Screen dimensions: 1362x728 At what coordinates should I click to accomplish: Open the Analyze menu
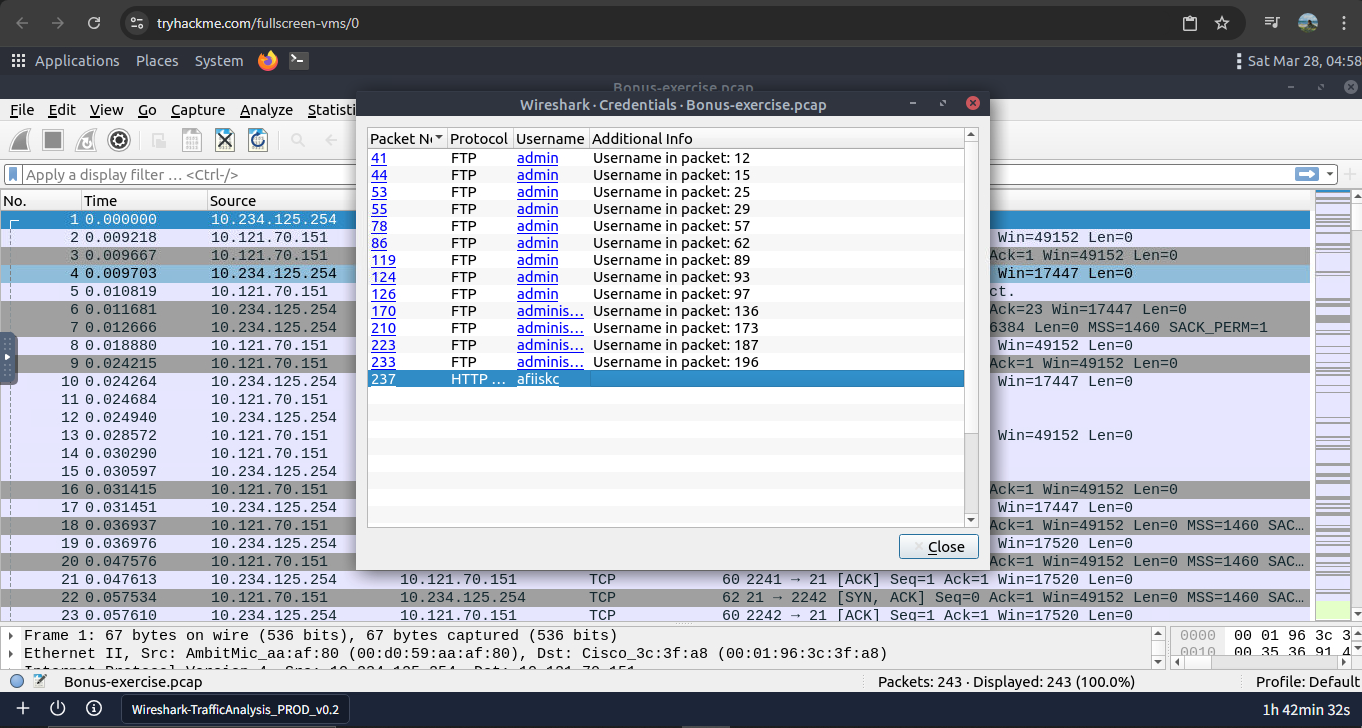[x=265, y=110]
